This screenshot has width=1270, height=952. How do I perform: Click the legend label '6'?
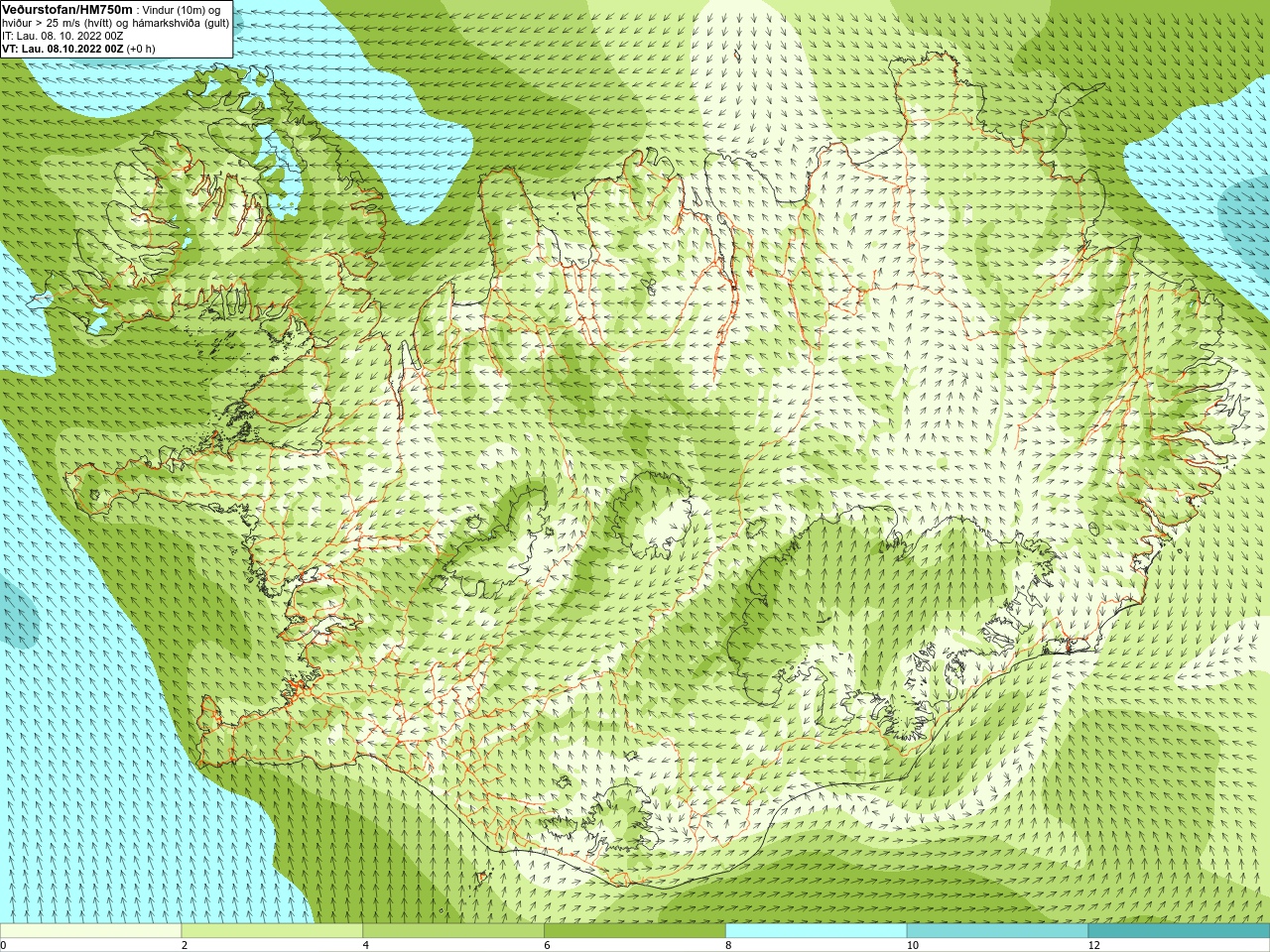click(x=547, y=945)
